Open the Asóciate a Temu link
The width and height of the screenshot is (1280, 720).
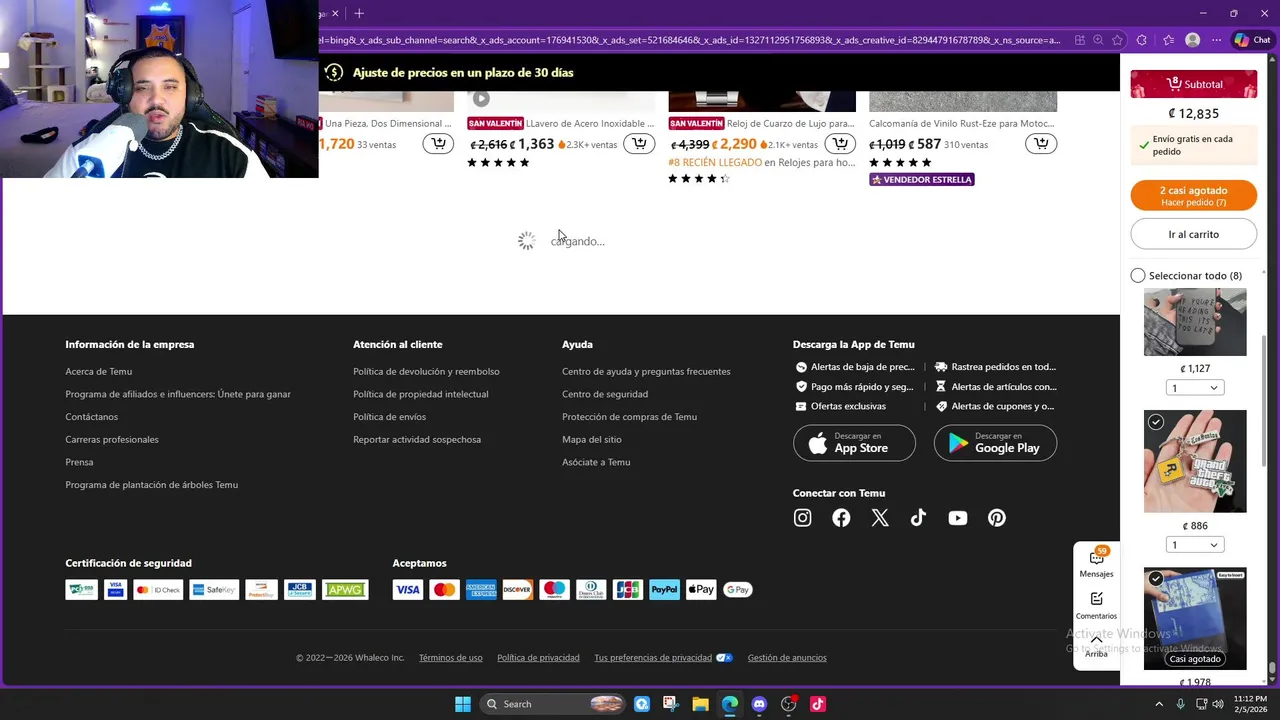(596, 462)
